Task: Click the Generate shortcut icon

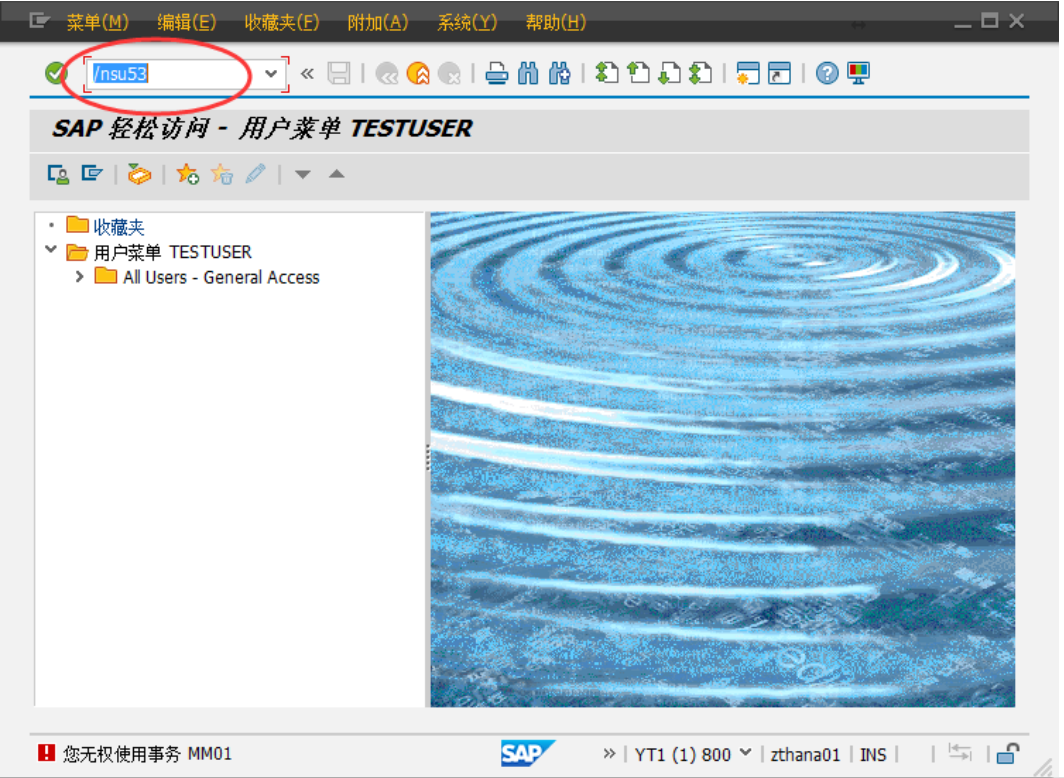Action: [x=780, y=73]
